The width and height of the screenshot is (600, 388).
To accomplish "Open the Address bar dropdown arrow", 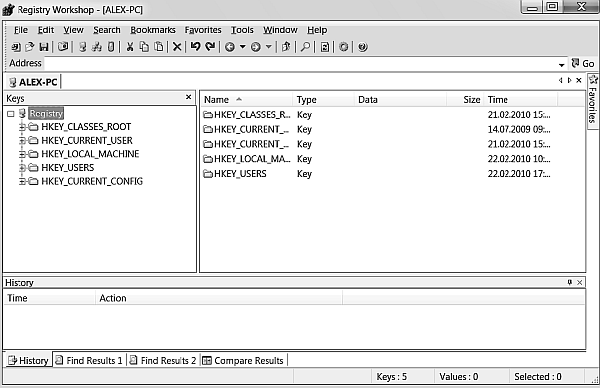I will (x=561, y=65).
